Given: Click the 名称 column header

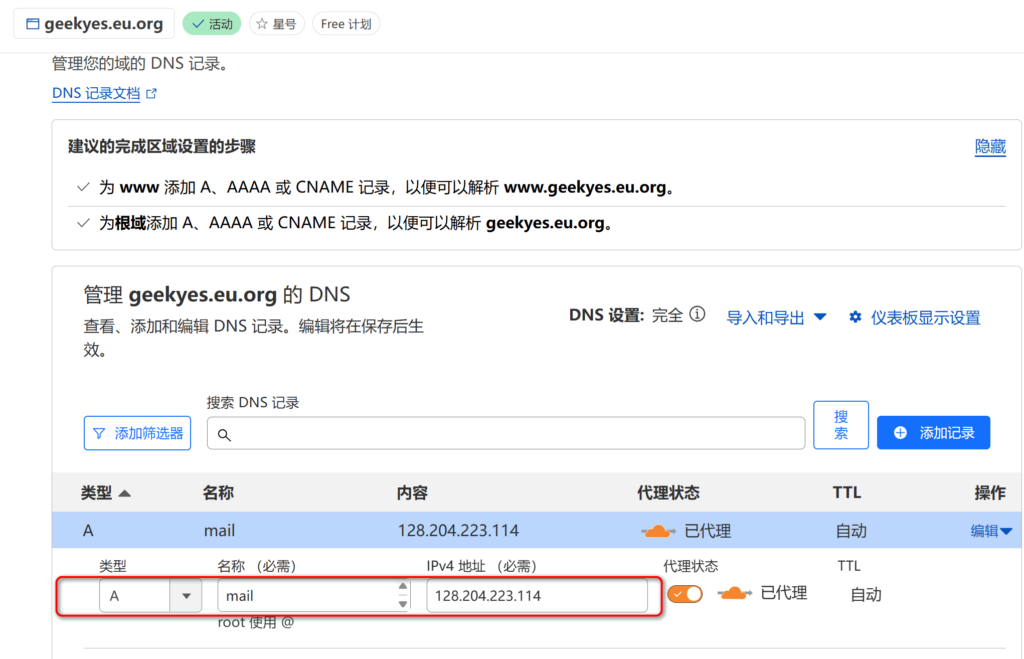Looking at the screenshot, I should pyautogui.click(x=218, y=493).
